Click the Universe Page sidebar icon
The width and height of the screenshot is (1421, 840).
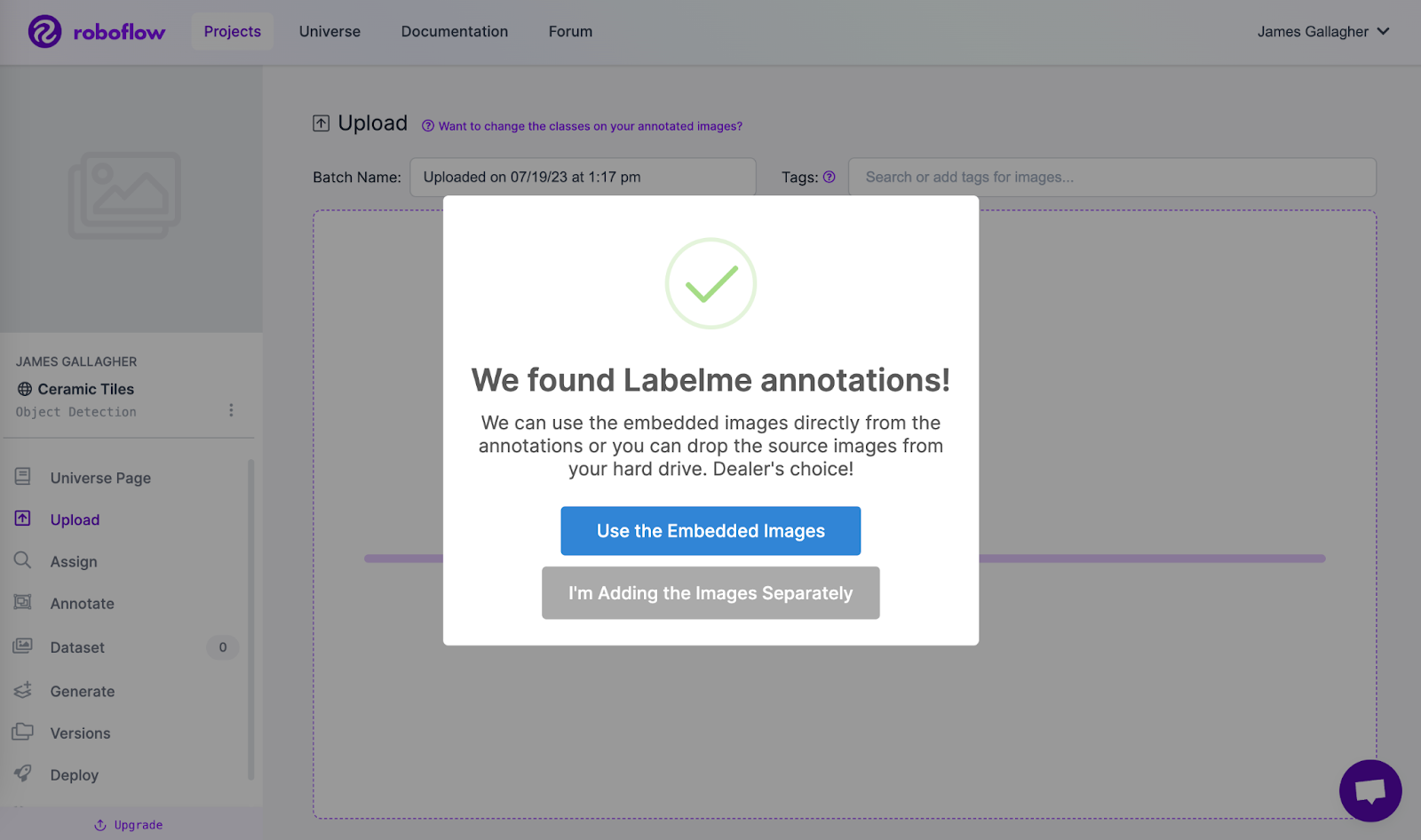coord(23,477)
